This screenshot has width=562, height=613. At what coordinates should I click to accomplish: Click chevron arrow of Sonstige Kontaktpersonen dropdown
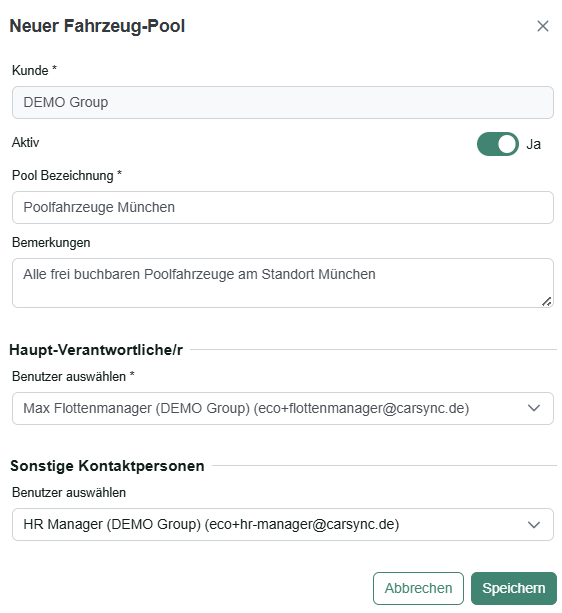pyautogui.click(x=534, y=525)
